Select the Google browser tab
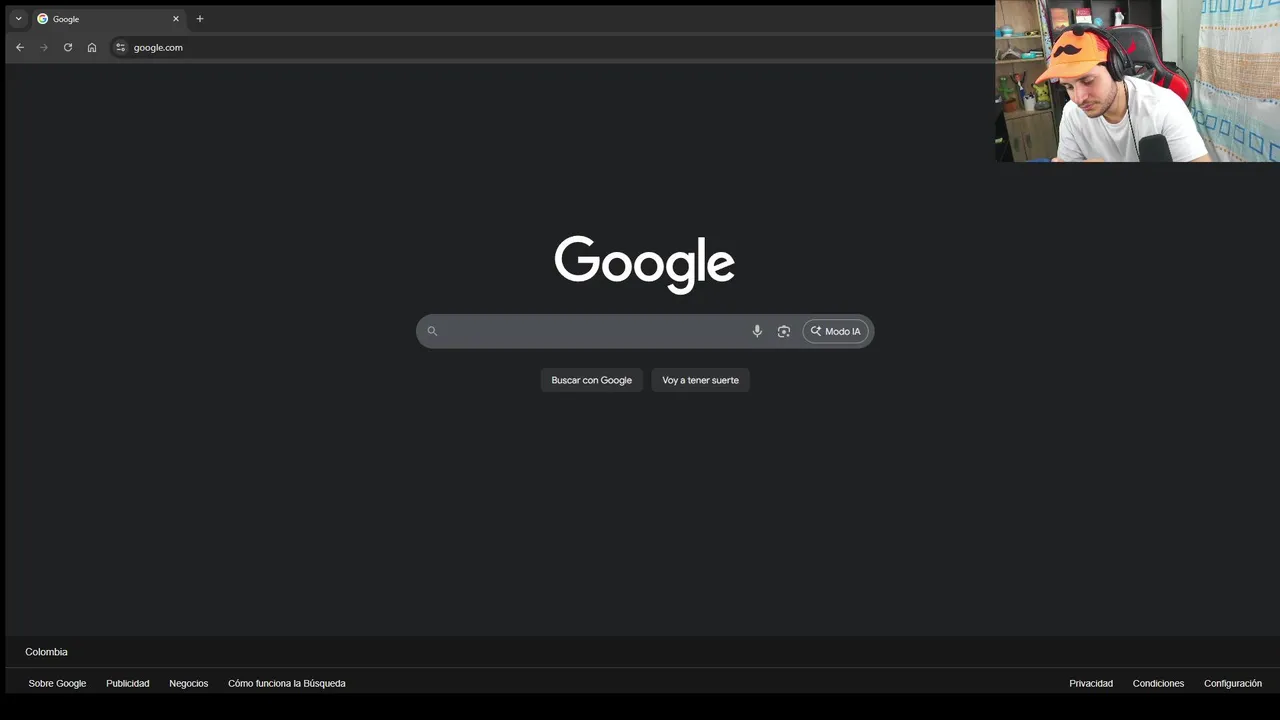This screenshot has height=720, width=1280. click(109, 19)
